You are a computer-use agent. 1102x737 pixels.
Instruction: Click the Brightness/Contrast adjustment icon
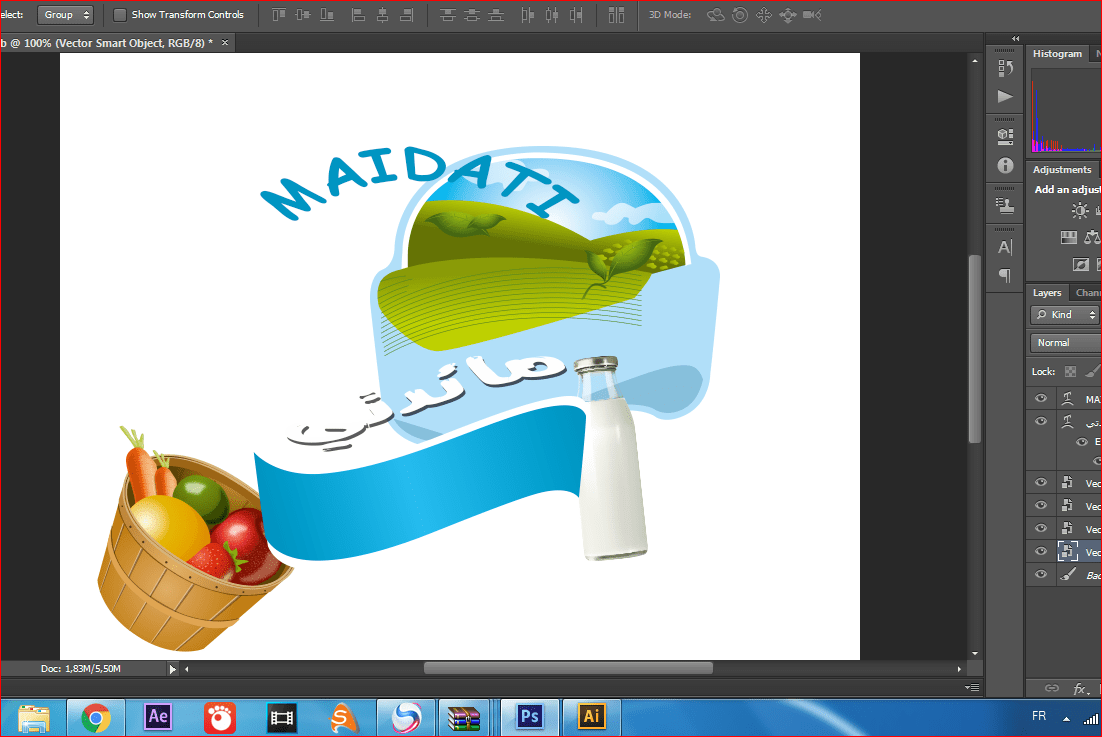(1080, 210)
